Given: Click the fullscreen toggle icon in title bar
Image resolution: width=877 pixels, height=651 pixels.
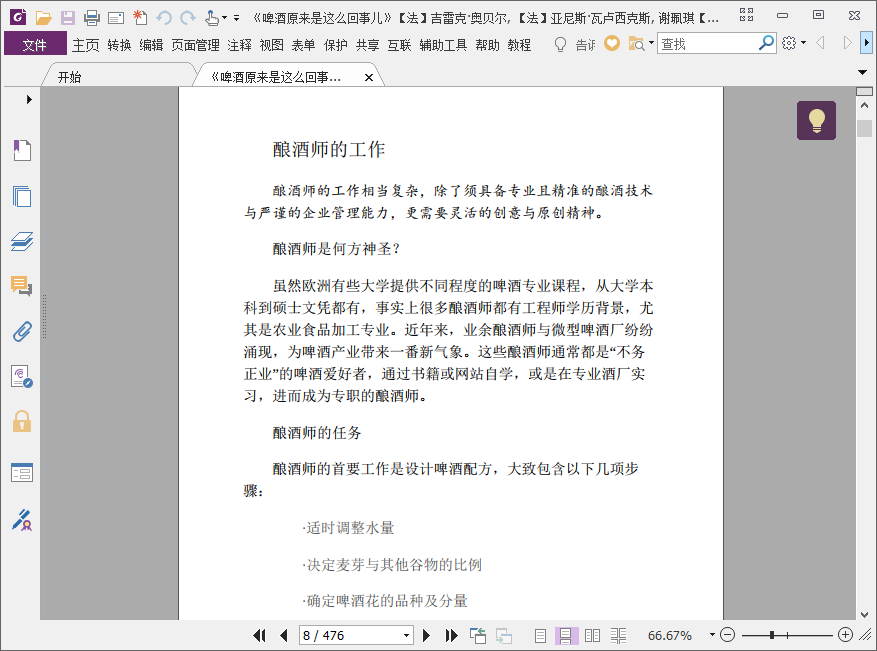Looking at the screenshot, I should pos(747,15).
